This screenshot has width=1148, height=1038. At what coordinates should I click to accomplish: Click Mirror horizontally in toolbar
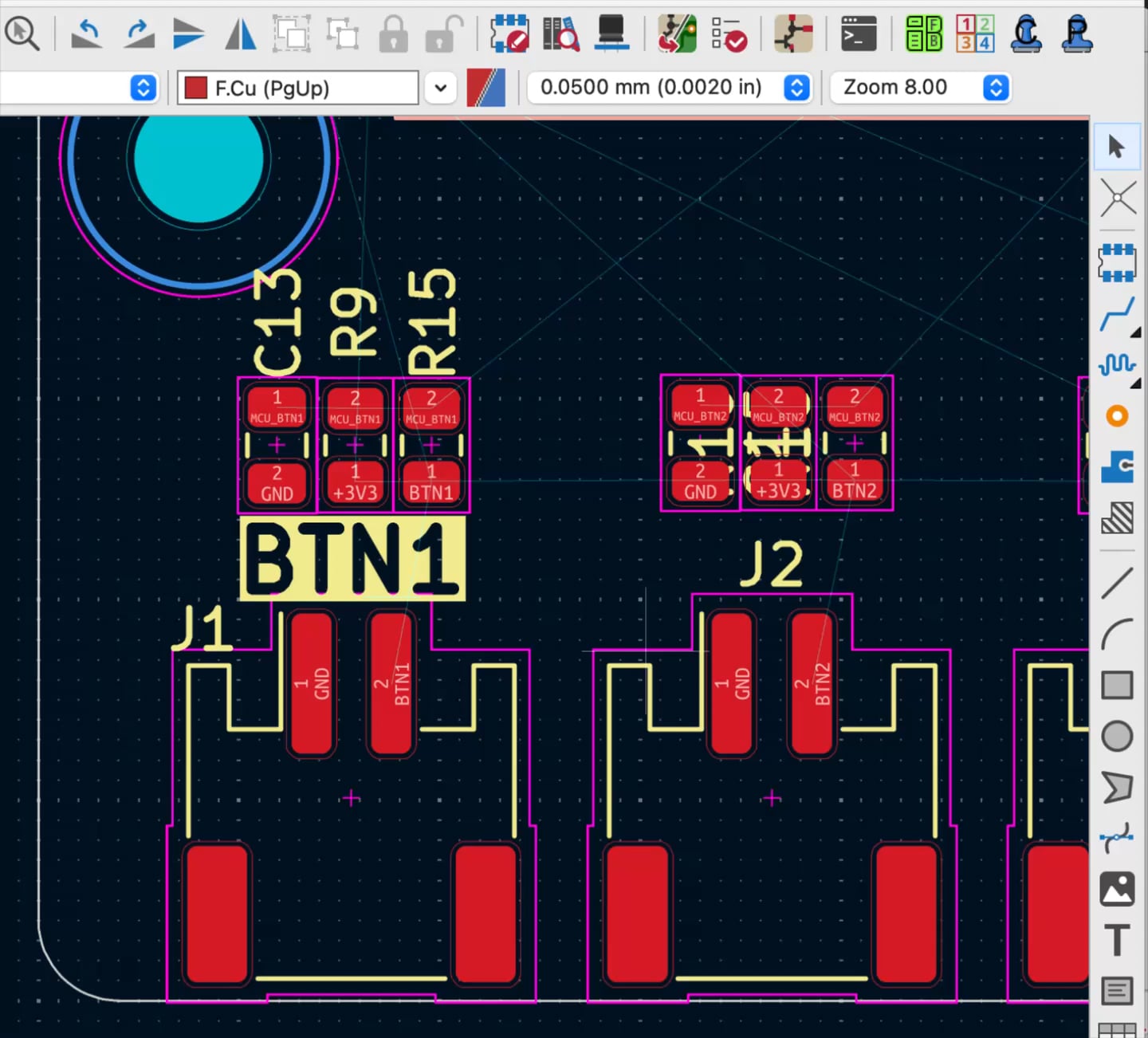pyautogui.click(x=241, y=34)
